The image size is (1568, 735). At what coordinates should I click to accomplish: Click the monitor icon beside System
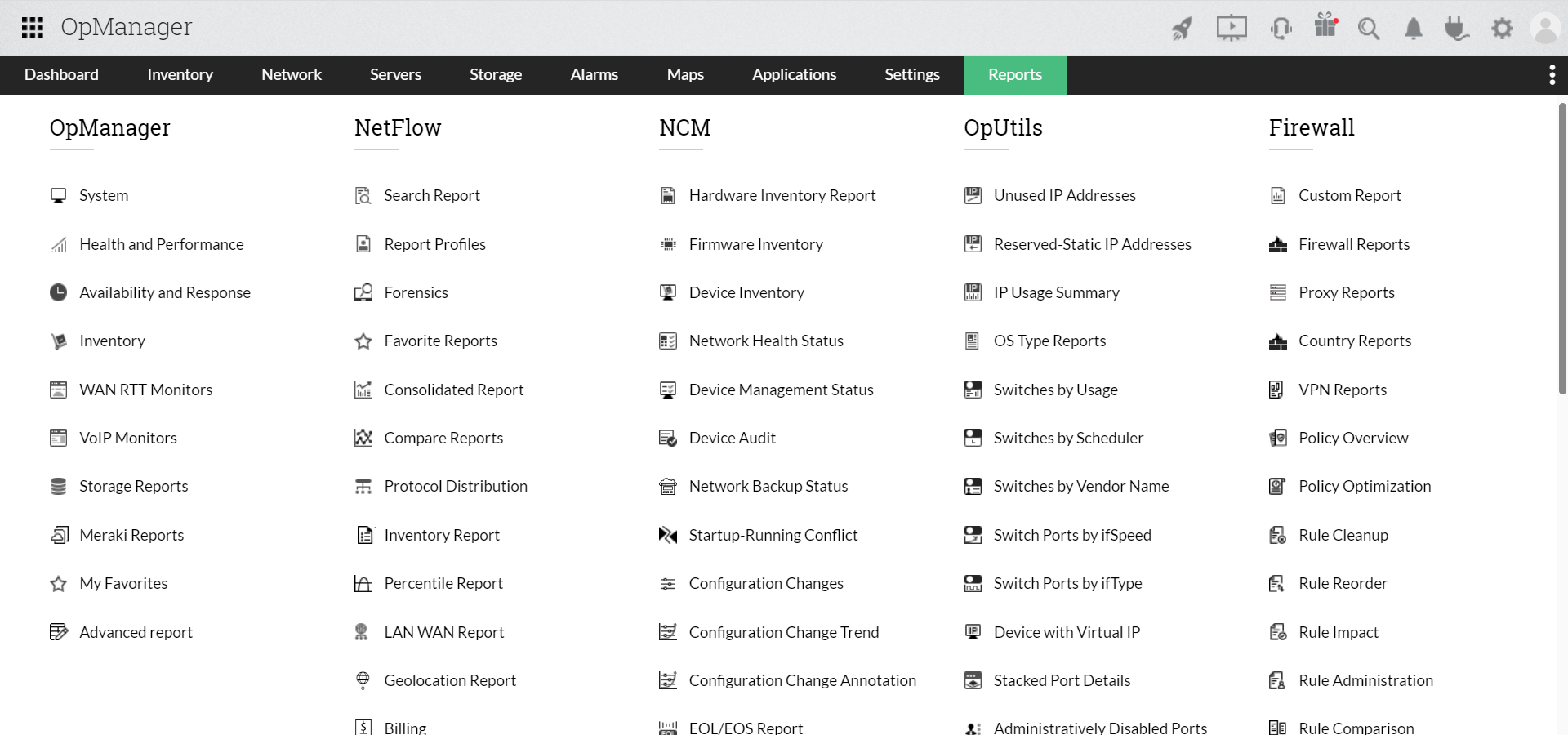click(x=58, y=196)
